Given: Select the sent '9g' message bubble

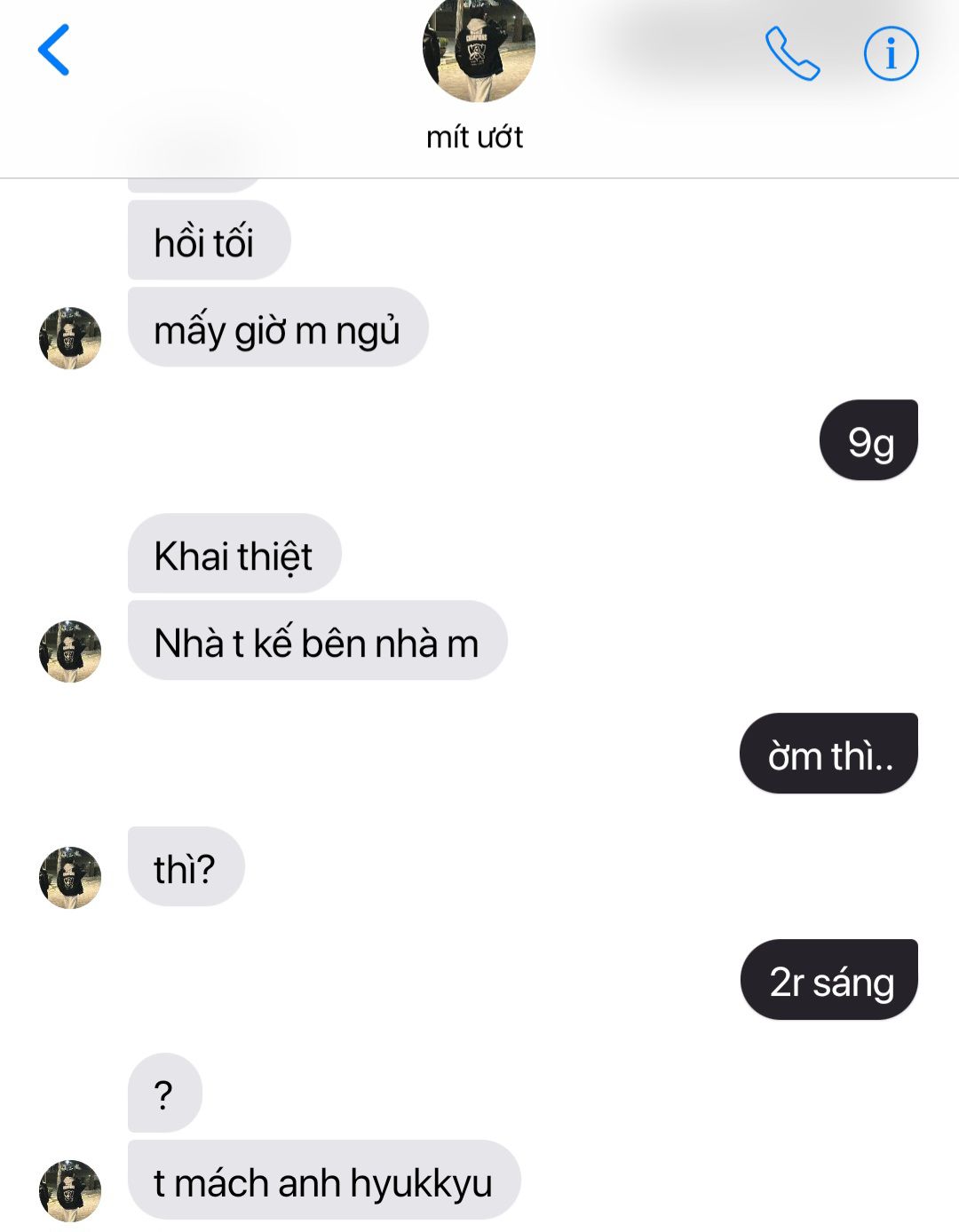Looking at the screenshot, I should (868, 440).
